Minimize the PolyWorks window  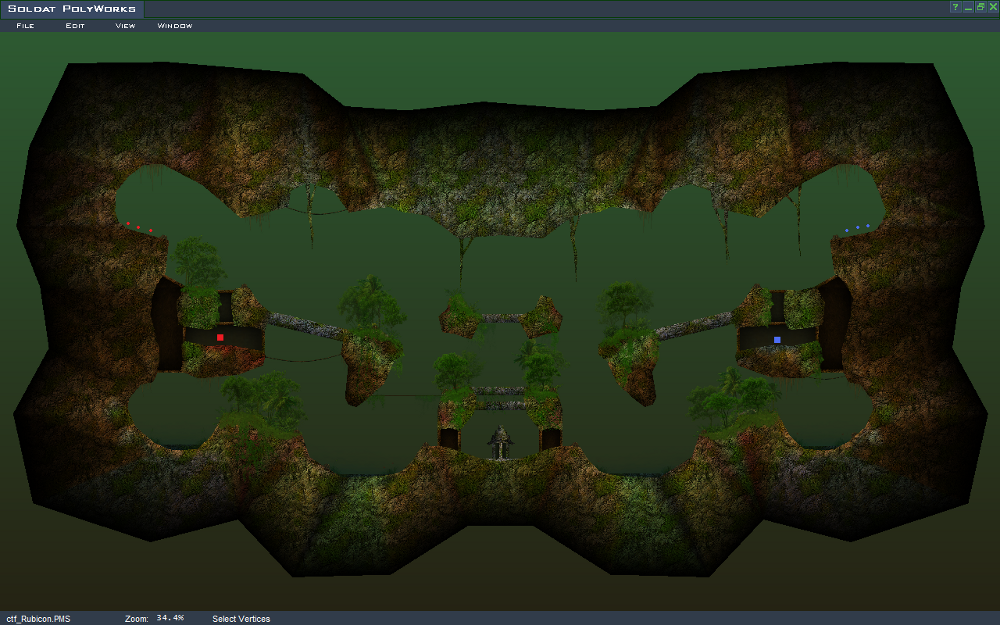pyautogui.click(x=968, y=6)
